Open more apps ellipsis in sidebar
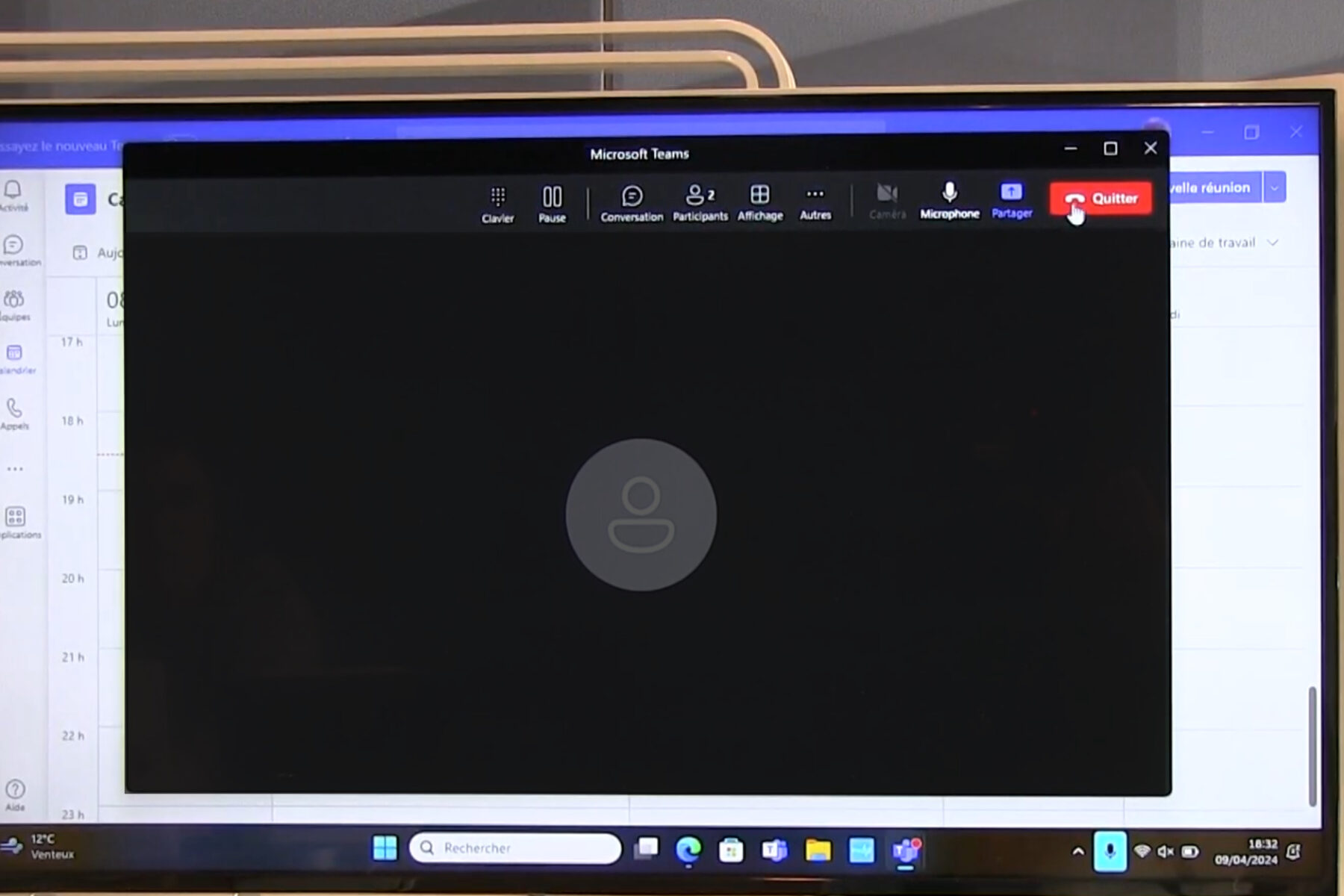 click(x=14, y=469)
